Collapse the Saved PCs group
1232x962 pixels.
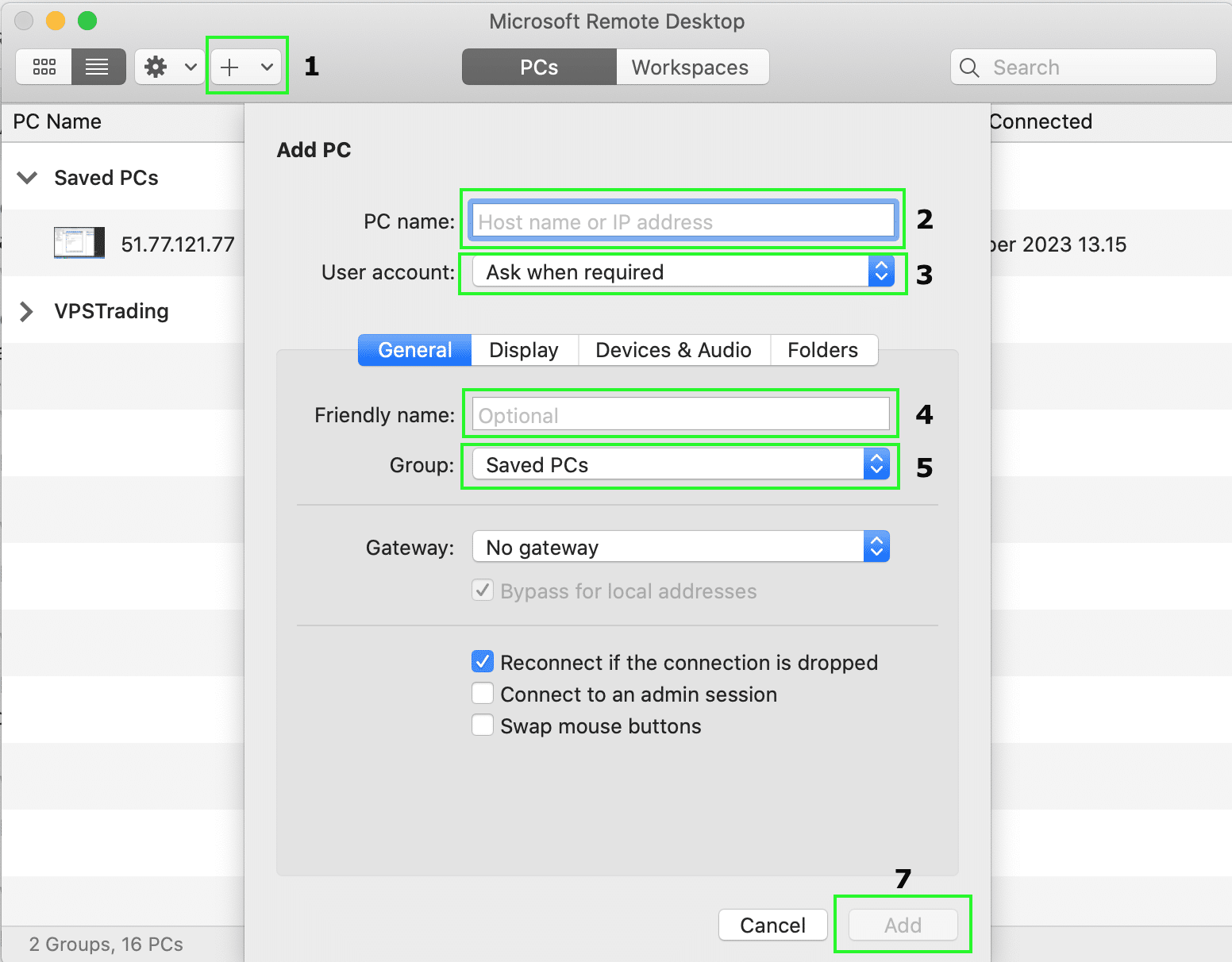[x=28, y=178]
